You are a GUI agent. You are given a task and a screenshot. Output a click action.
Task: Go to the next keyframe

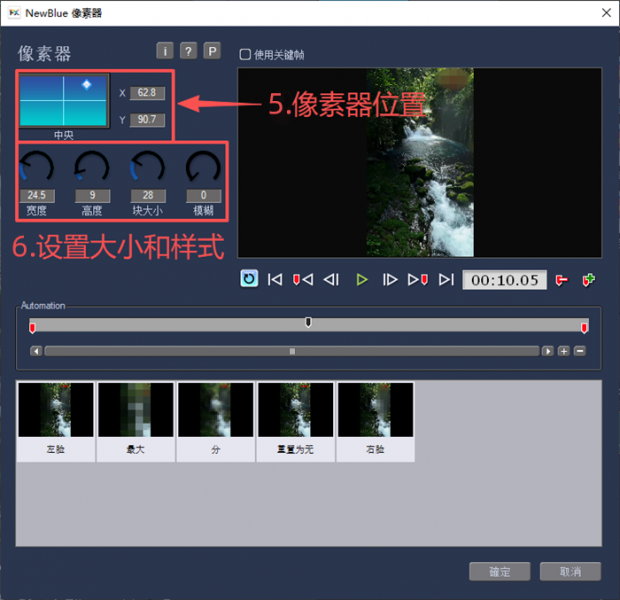(418, 280)
